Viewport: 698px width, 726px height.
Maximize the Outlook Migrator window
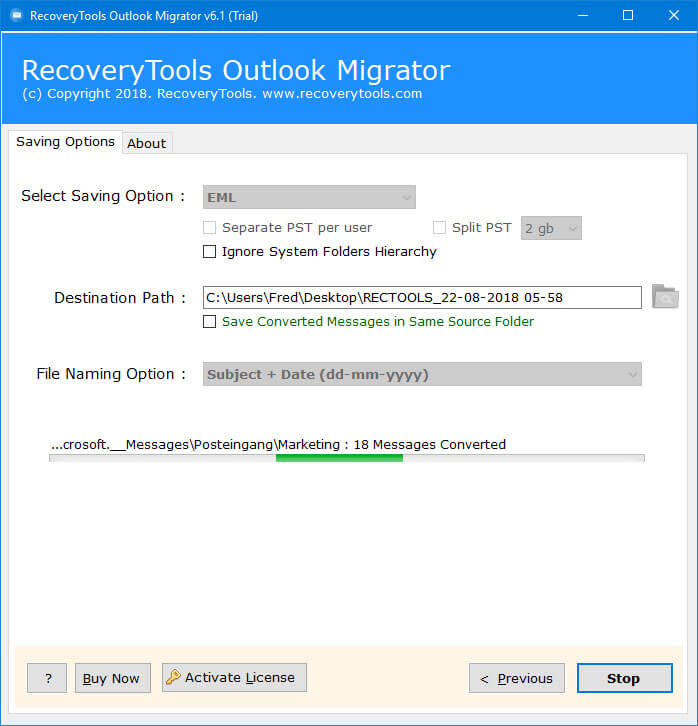pos(628,15)
